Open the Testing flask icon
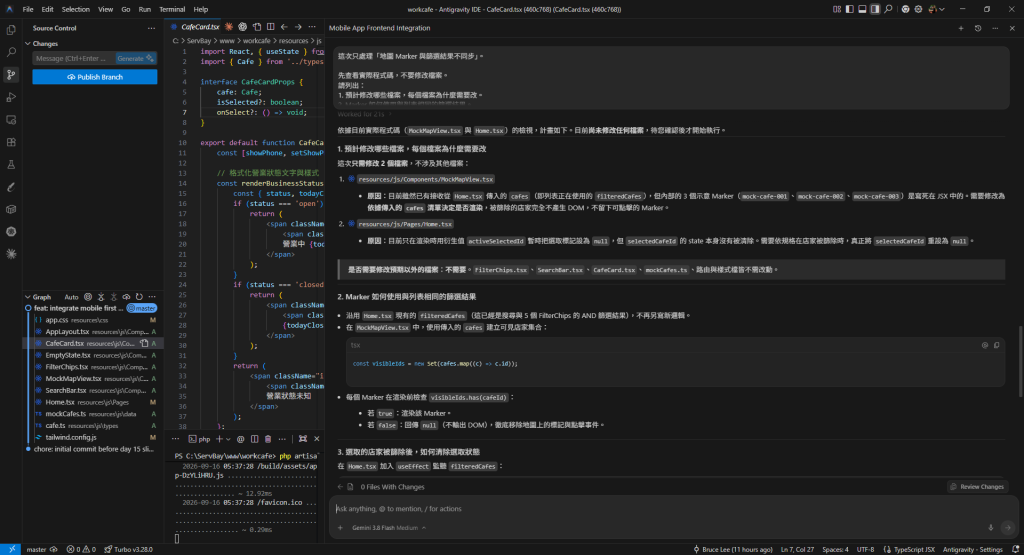Image resolution: width=1024 pixels, height=555 pixels. 11,165
